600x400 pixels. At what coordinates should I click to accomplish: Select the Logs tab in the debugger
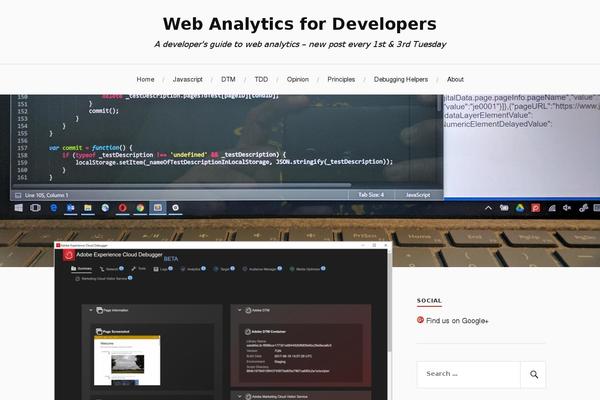(163, 269)
